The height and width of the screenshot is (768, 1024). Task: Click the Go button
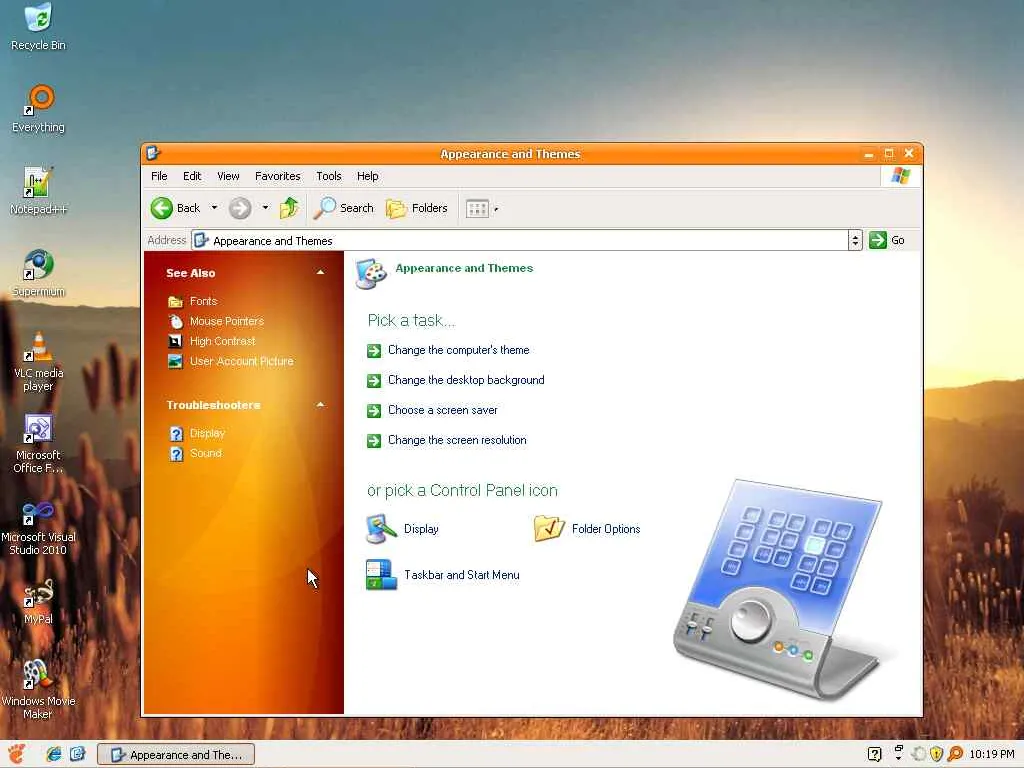click(887, 240)
